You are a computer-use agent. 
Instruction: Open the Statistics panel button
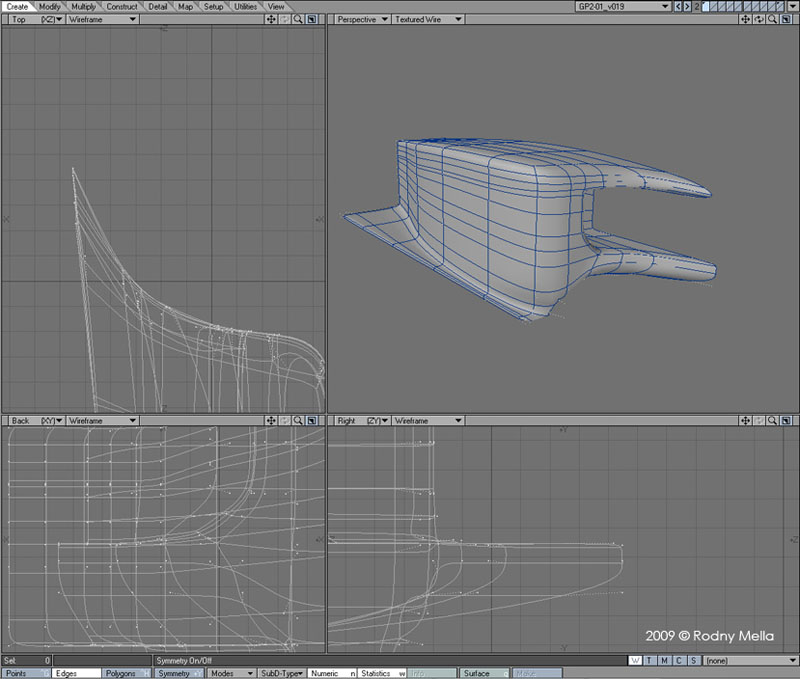pyautogui.click(x=380, y=674)
